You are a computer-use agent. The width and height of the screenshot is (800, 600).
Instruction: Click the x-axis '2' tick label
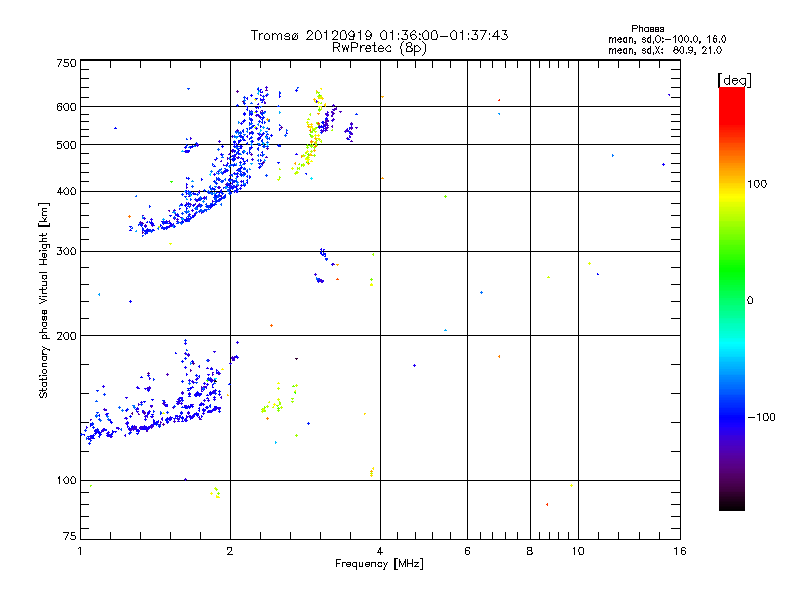point(230,551)
